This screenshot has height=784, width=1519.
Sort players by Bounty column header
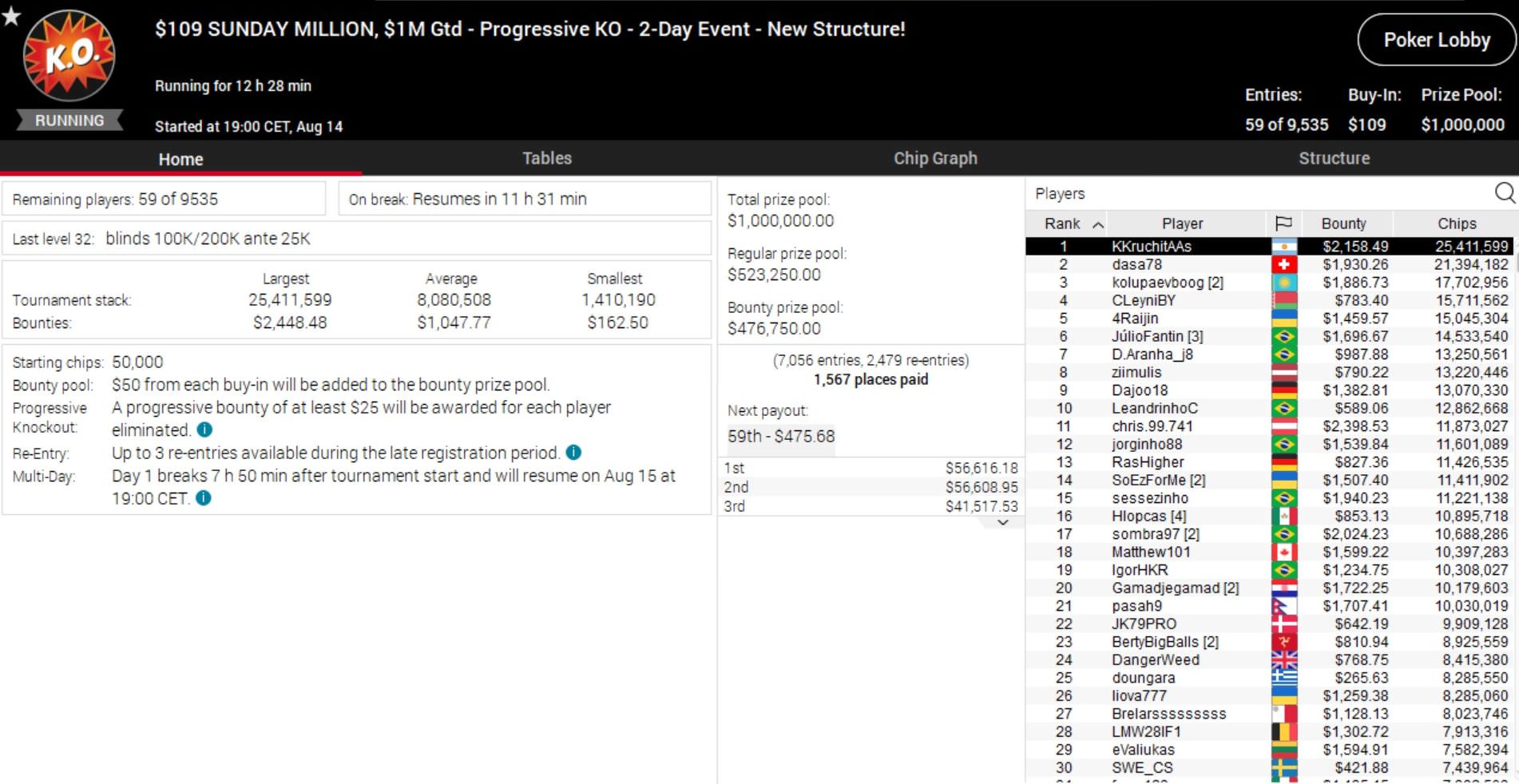tap(1343, 224)
